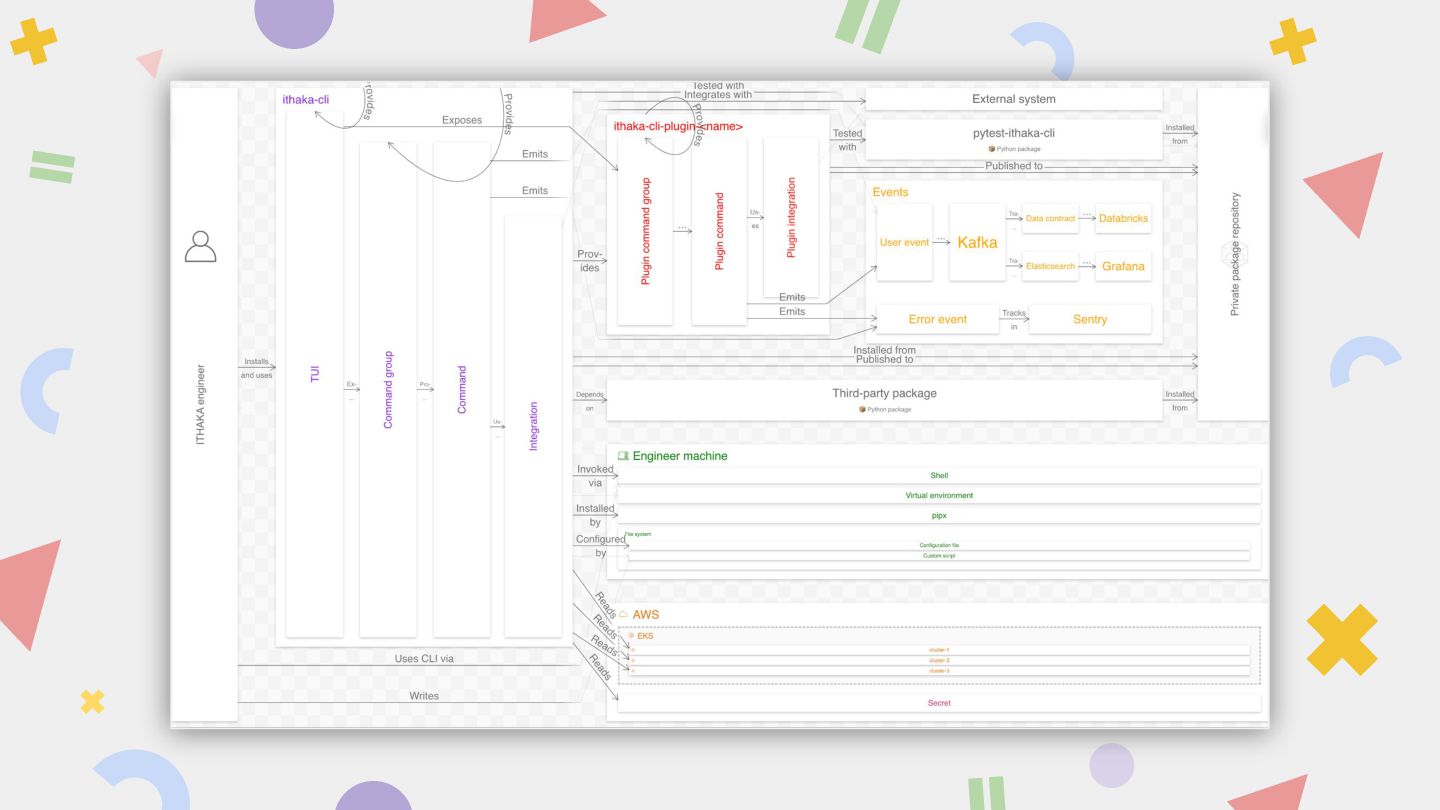Viewport: 1440px width, 810px height.
Task: Select the User event node
Action: [x=904, y=242]
